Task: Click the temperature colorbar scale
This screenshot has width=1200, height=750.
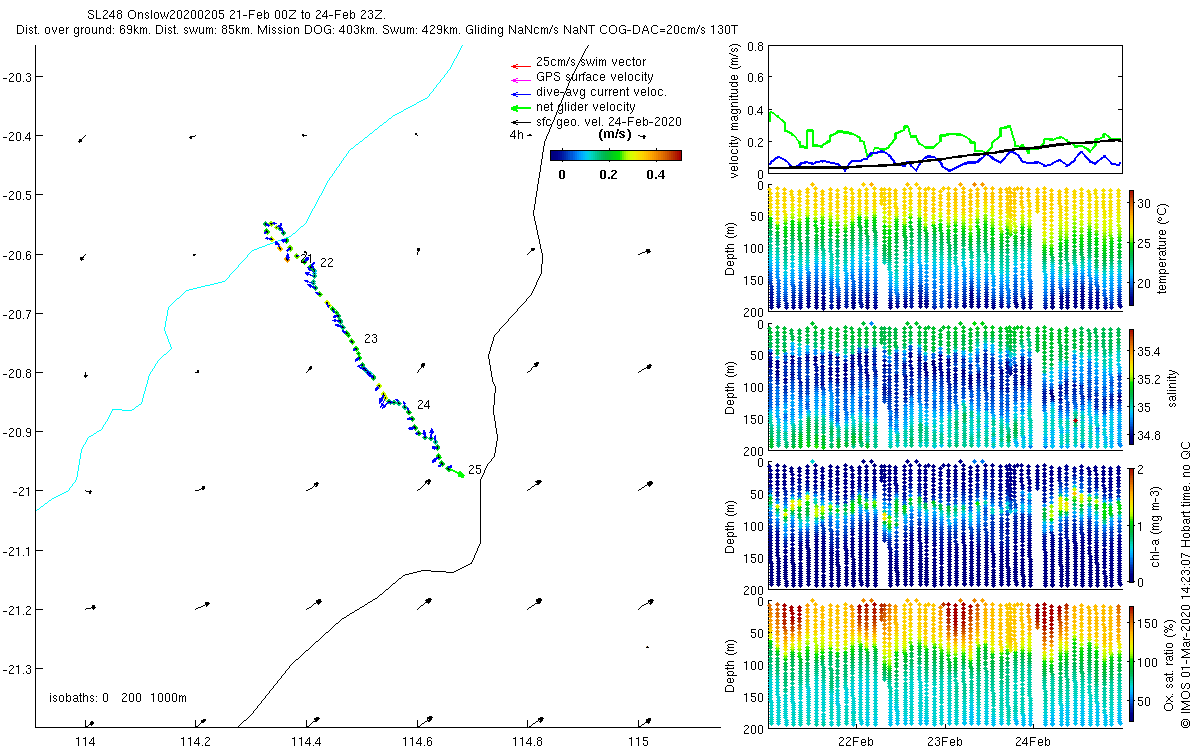Action: coord(1132,249)
